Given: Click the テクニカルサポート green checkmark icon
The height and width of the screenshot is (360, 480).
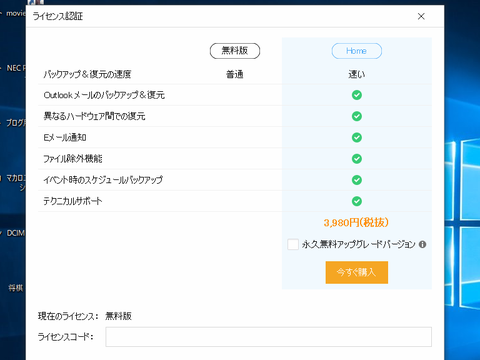Looking at the screenshot, I should click(357, 201).
